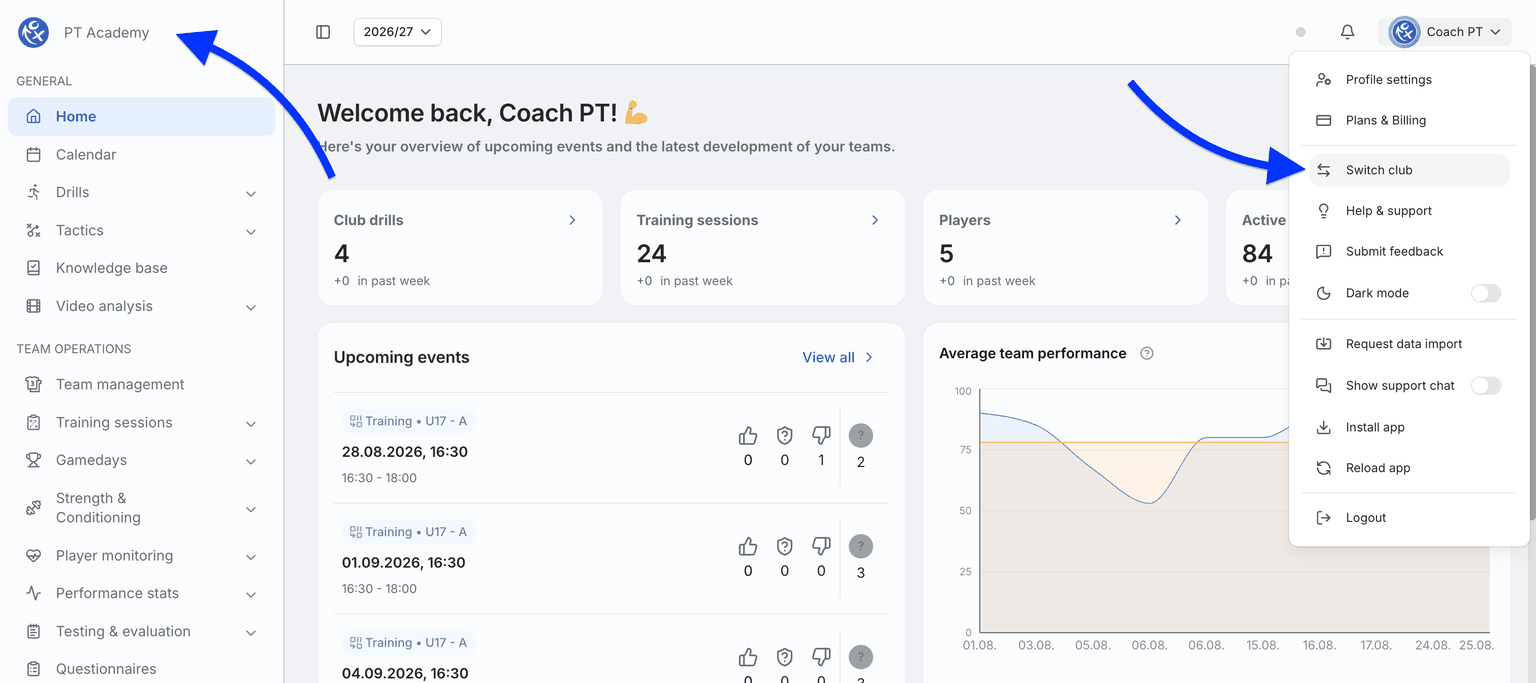
Task: Expand the Performance stats chevron
Action: coord(251,594)
